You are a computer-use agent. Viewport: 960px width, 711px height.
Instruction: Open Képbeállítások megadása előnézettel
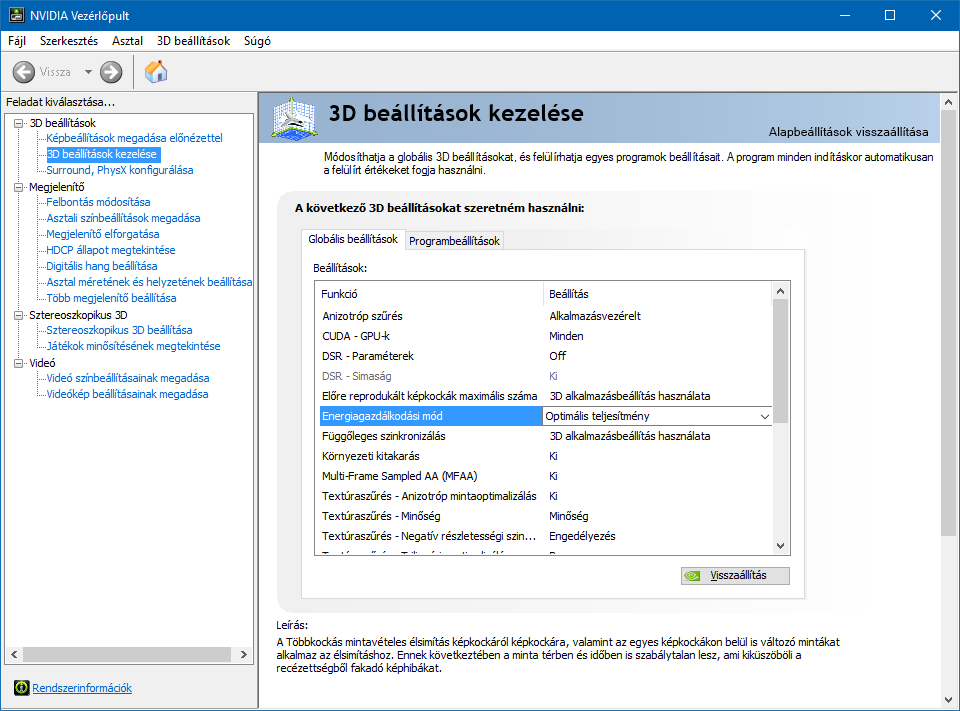(x=134, y=138)
